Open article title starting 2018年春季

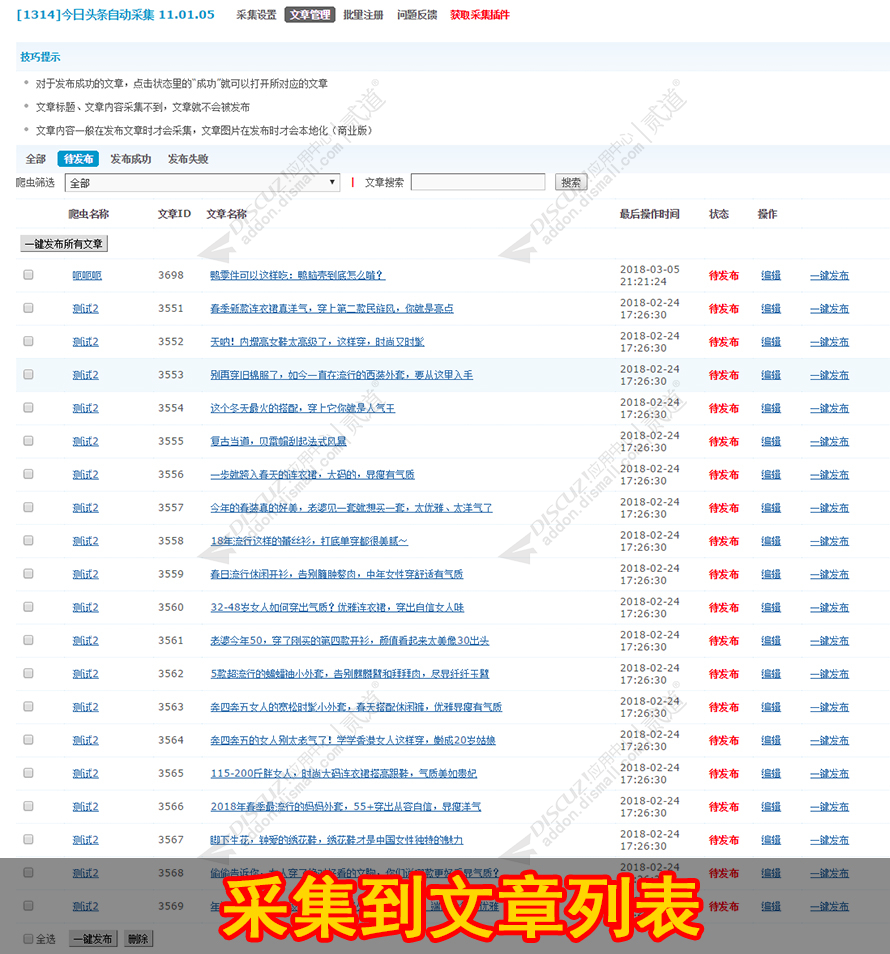pyautogui.click(x=346, y=807)
